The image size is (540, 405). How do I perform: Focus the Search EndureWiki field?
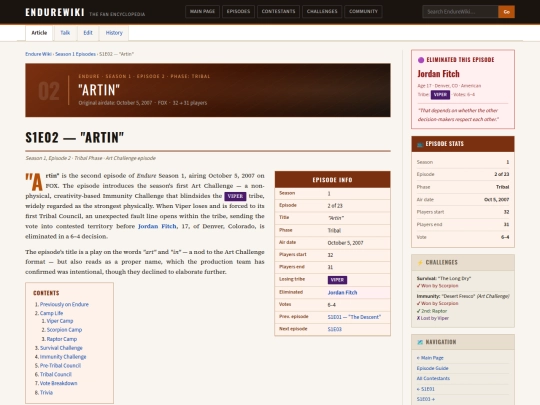tap(460, 12)
